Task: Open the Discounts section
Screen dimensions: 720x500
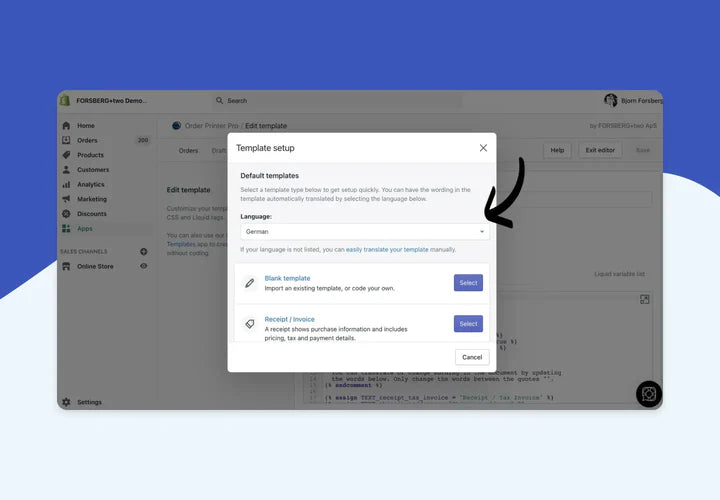Action: (92, 213)
